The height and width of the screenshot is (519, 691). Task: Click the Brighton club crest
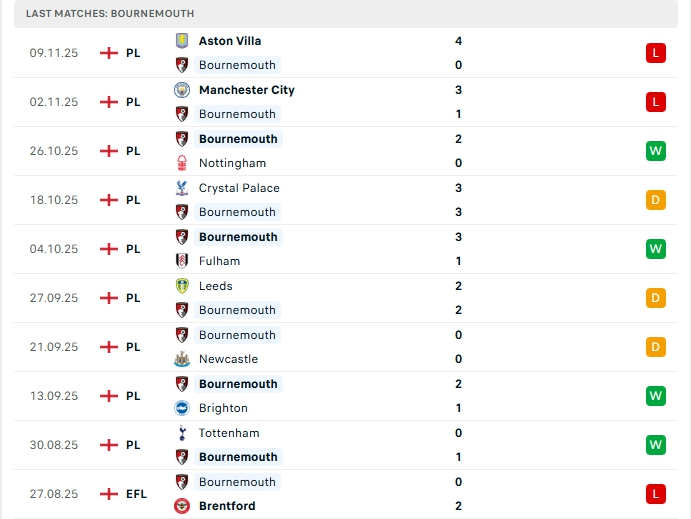coord(182,408)
